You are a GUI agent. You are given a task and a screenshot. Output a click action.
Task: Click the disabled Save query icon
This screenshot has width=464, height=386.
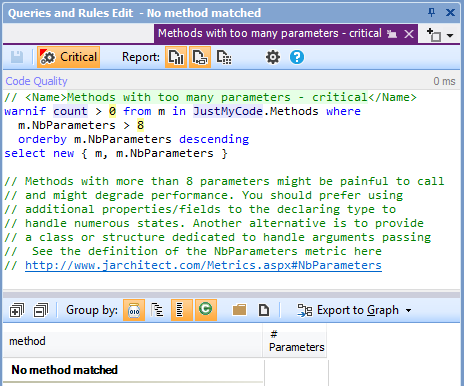[17, 57]
